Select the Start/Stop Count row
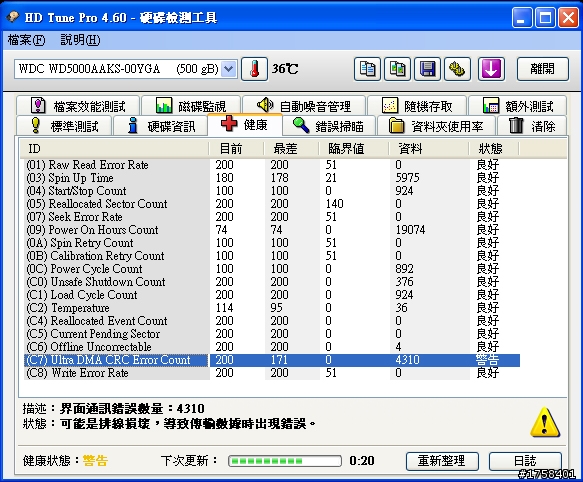583x482 pixels. [x=272, y=191]
